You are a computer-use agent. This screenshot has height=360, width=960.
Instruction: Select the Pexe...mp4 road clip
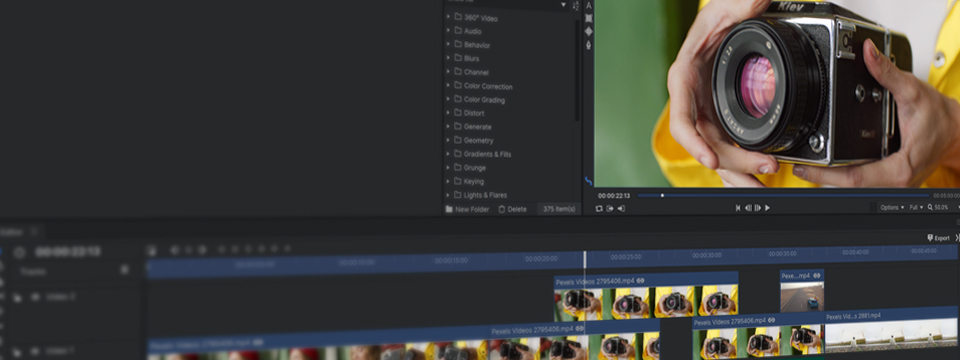tap(802, 290)
